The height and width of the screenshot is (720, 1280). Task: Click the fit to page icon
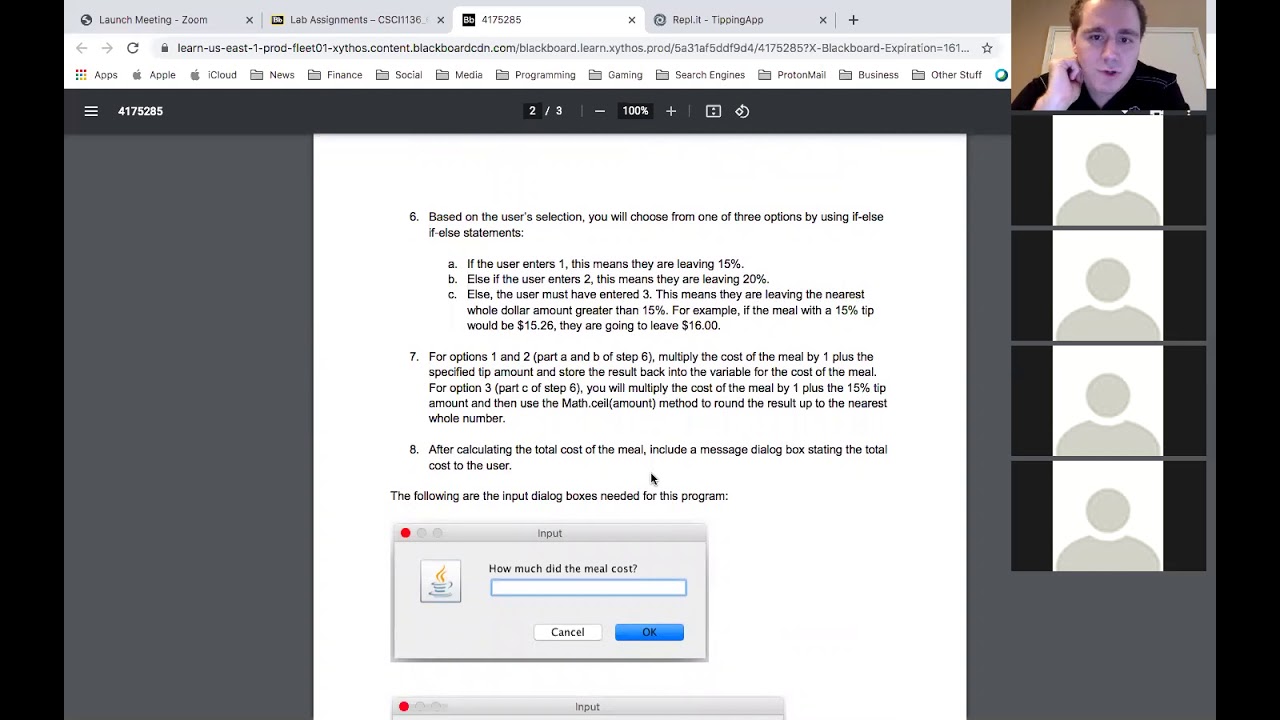713,111
